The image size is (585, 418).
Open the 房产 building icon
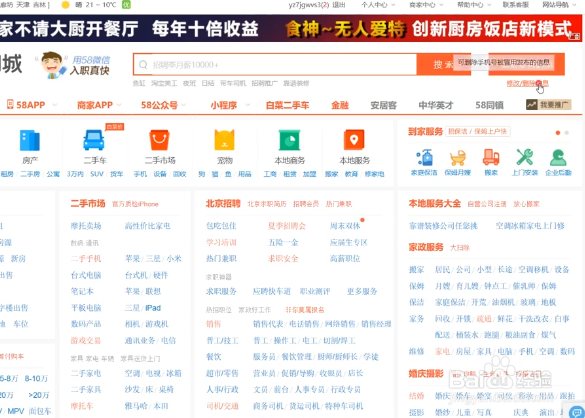[29, 140]
